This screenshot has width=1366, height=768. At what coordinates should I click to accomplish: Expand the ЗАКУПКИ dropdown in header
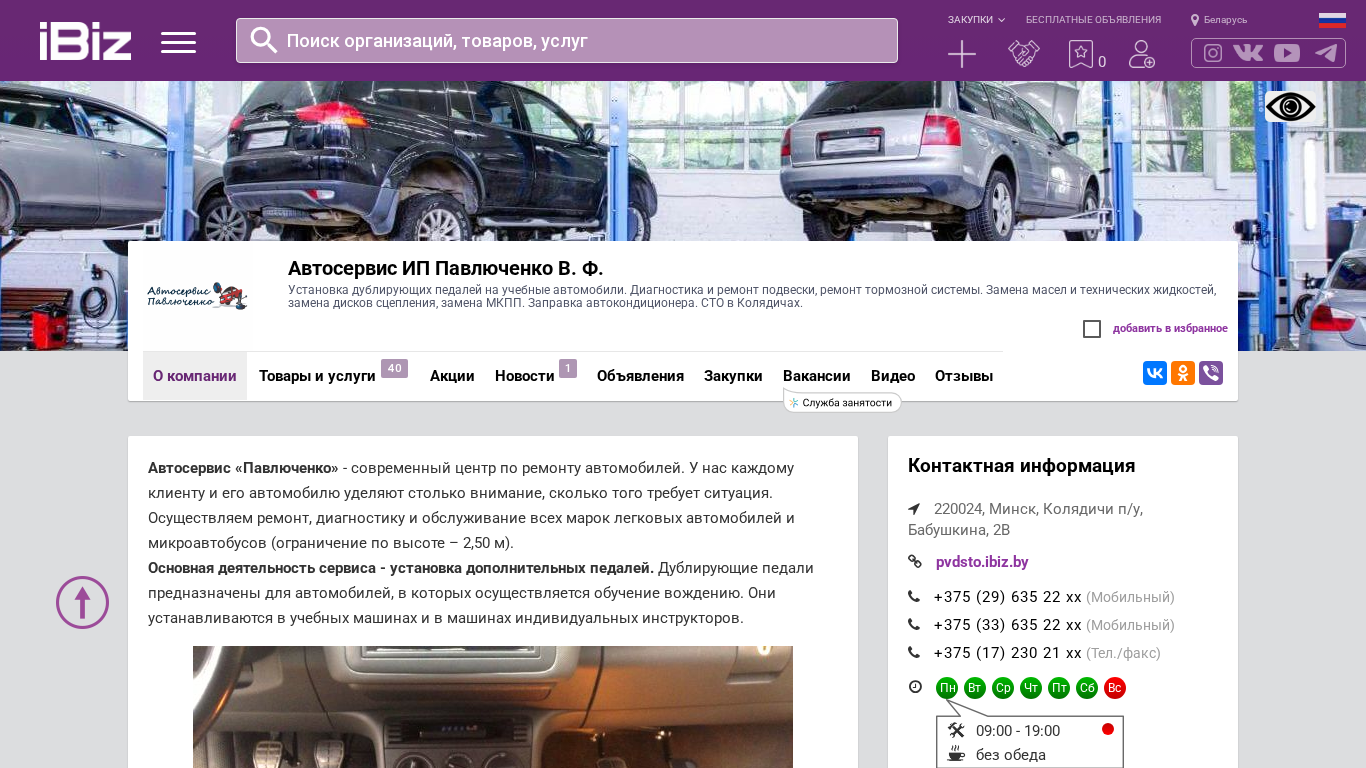pyautogui.click(x=976, y=20)
